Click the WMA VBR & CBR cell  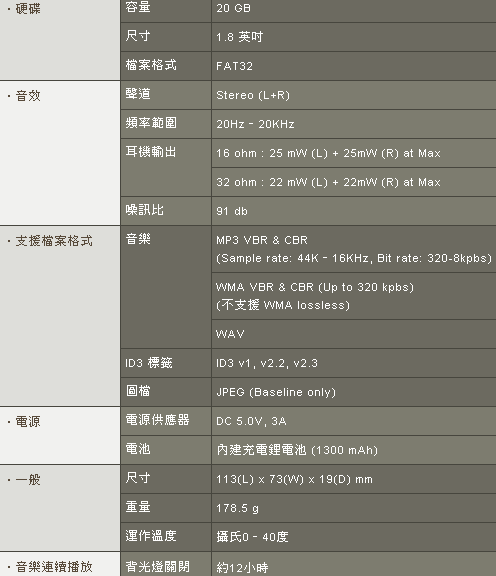(354, 296)
